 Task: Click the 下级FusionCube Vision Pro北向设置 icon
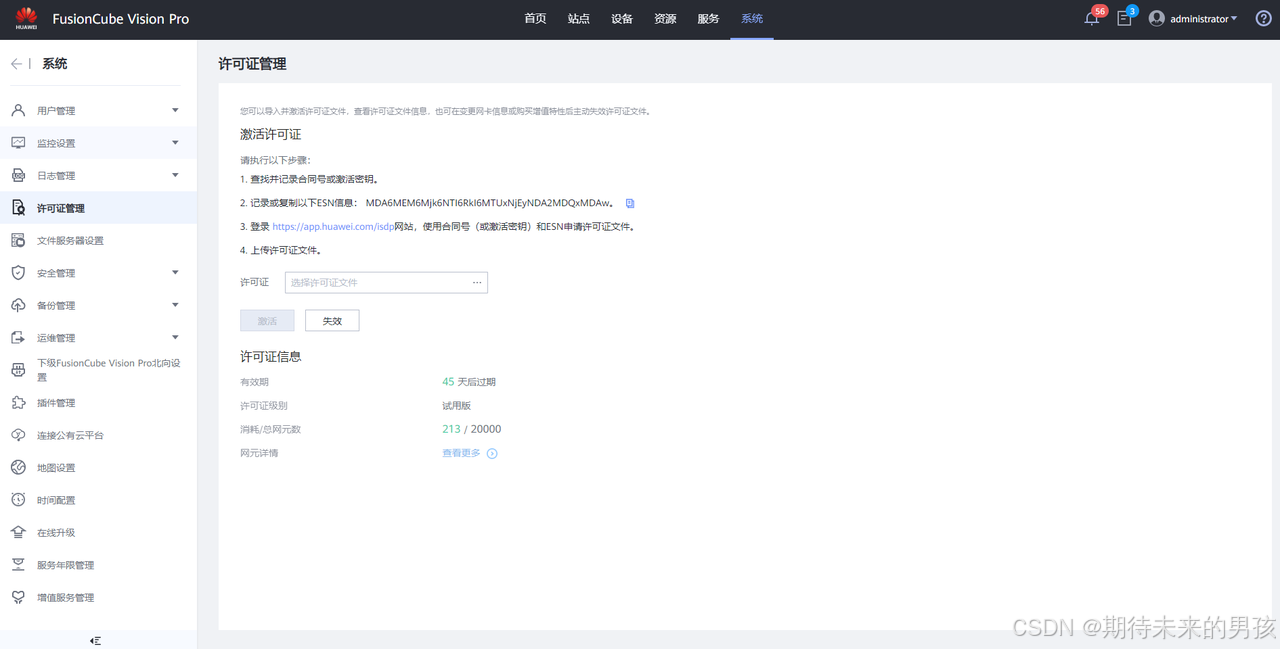pyautogui.click(x=18, y=370)
